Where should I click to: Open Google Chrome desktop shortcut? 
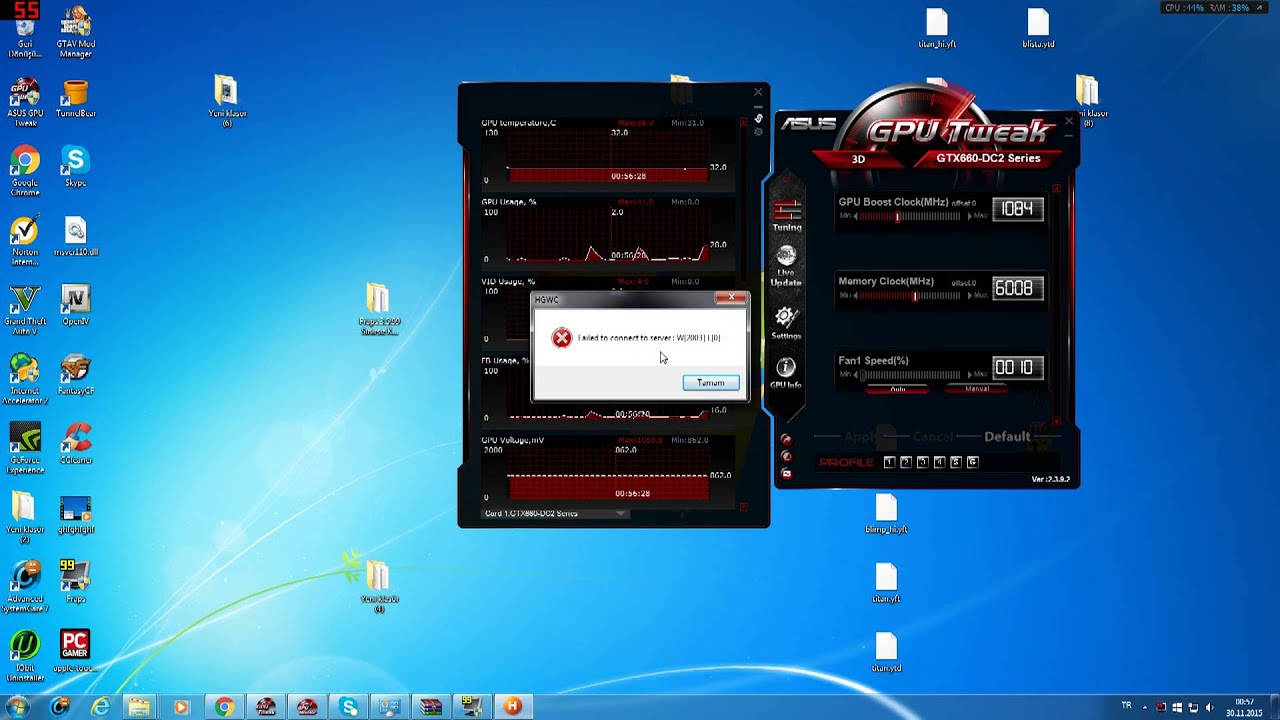coord(25,171)
